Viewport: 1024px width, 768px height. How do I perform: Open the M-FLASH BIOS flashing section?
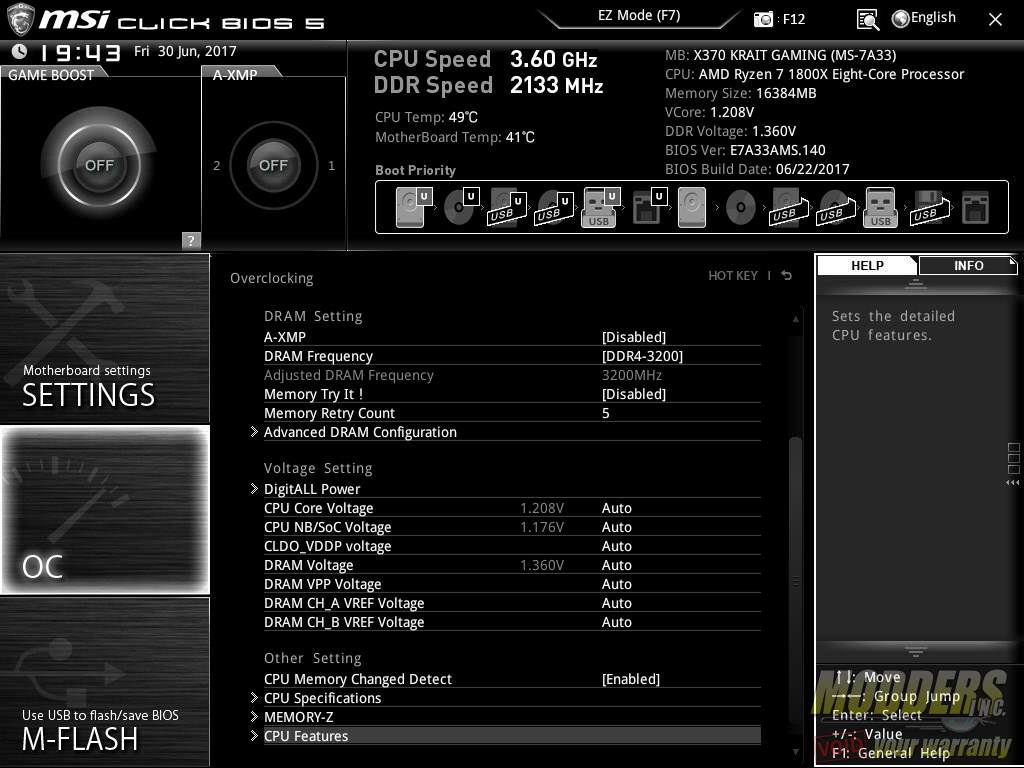click(x=104, y=682)
